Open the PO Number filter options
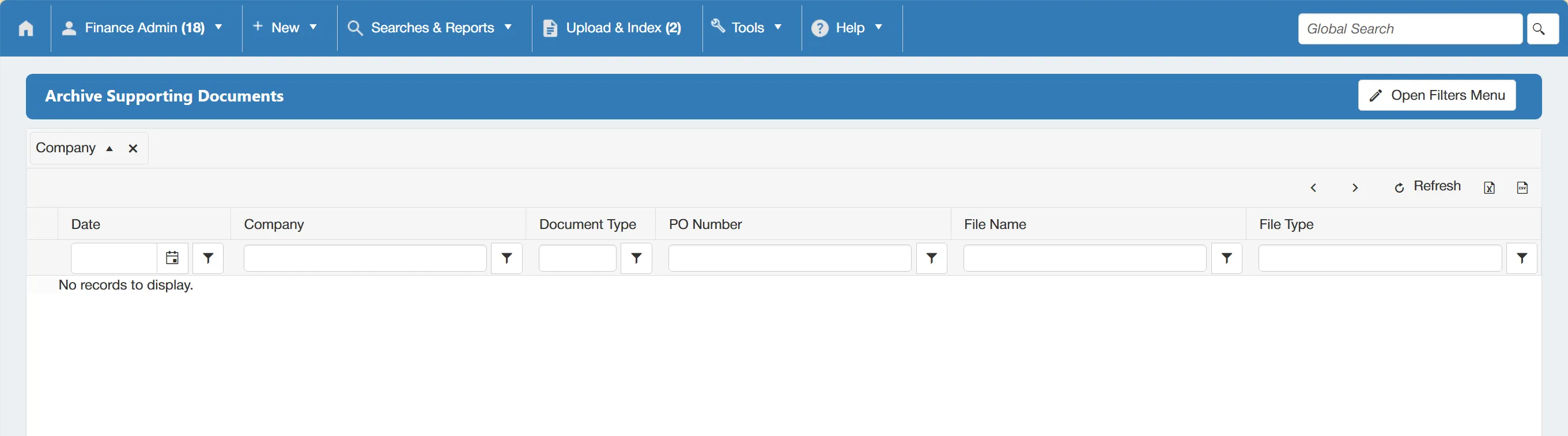Image resolution: width=1568 pixels, height=436 pixels. (x=931, y=258)
